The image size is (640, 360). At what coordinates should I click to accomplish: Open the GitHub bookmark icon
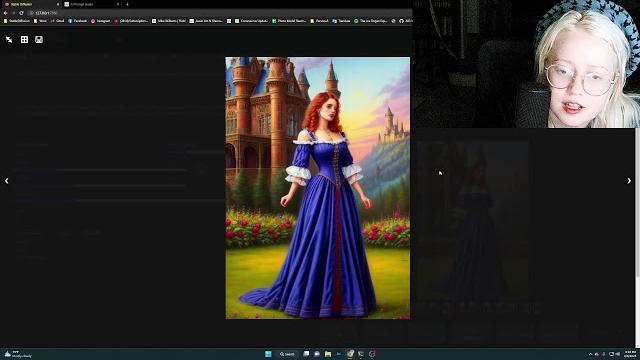point(401,21)
